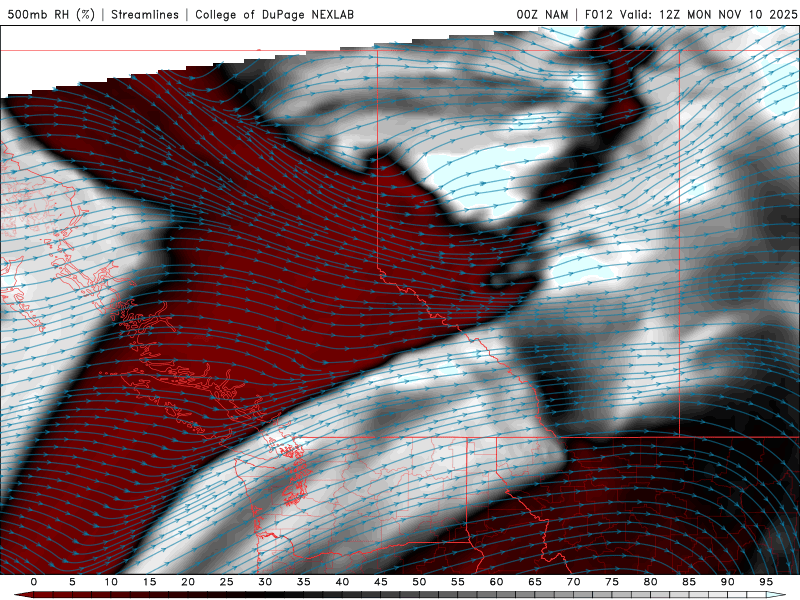Click the '85' label on color scale
The width and height of the screenshot is (800, 600).
click(689, 582)
